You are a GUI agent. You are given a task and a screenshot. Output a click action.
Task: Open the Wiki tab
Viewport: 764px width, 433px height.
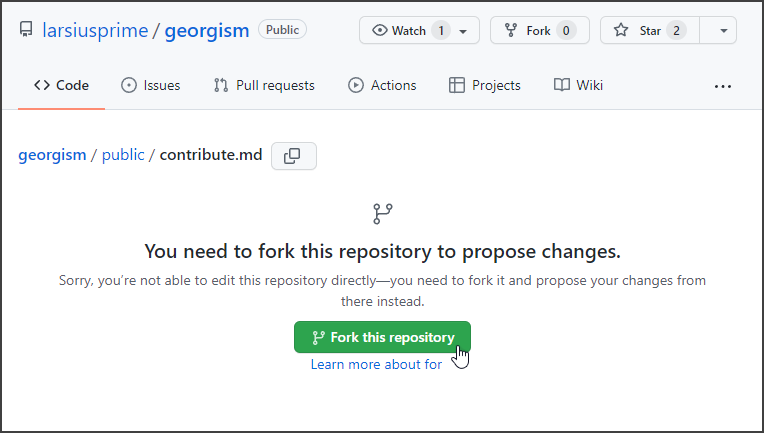(578, 86)
